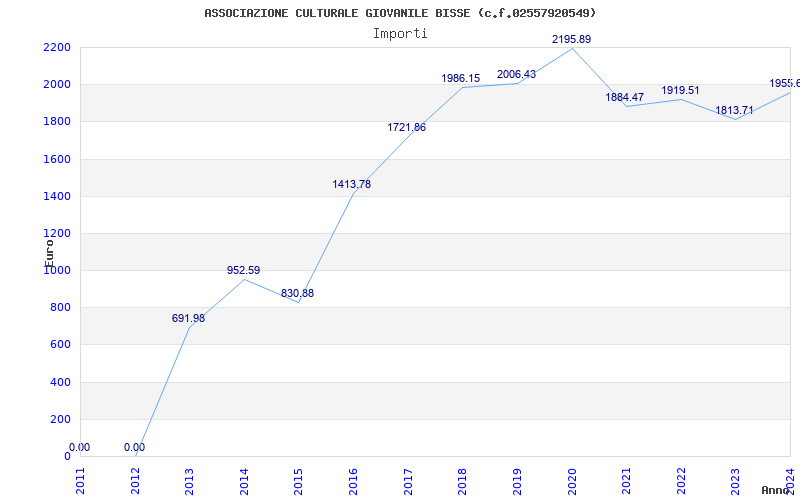The image size is (800, 500).
Task: Click the Importi subtitle
Action: pos(400,34)
